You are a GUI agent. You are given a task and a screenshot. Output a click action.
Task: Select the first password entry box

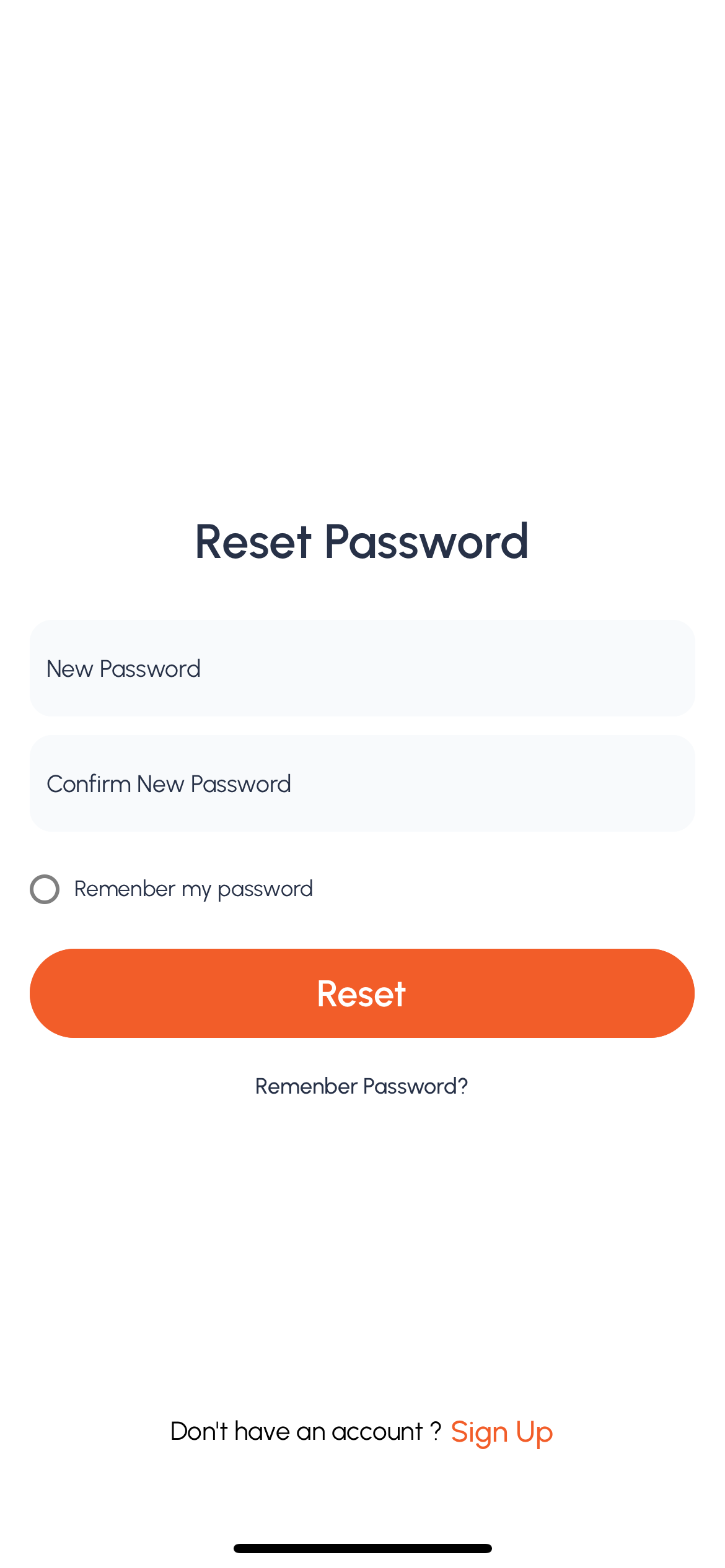(362, 668)
